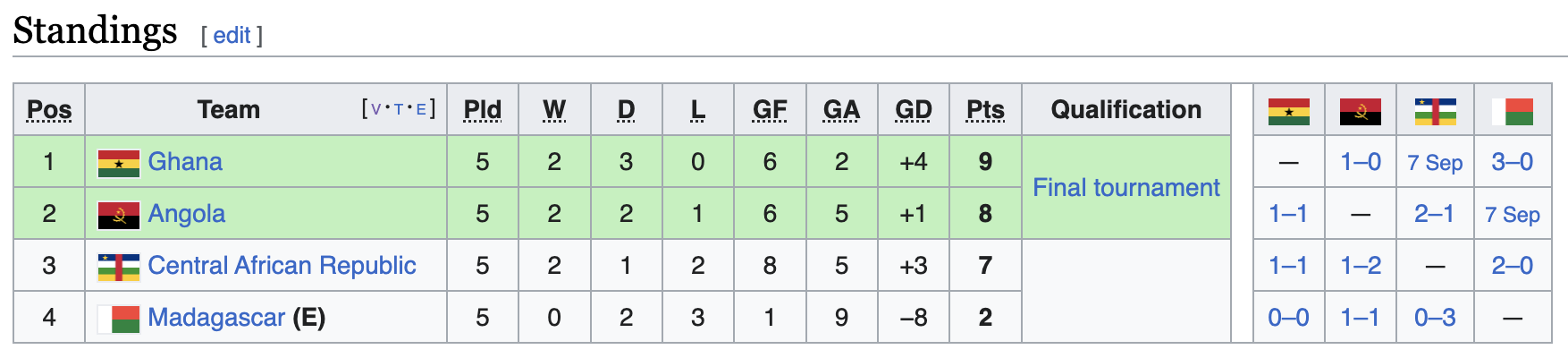Open the Ghana team link
Image resolution: width=1568 pixels, height=358 pixels.
point(185,162)
